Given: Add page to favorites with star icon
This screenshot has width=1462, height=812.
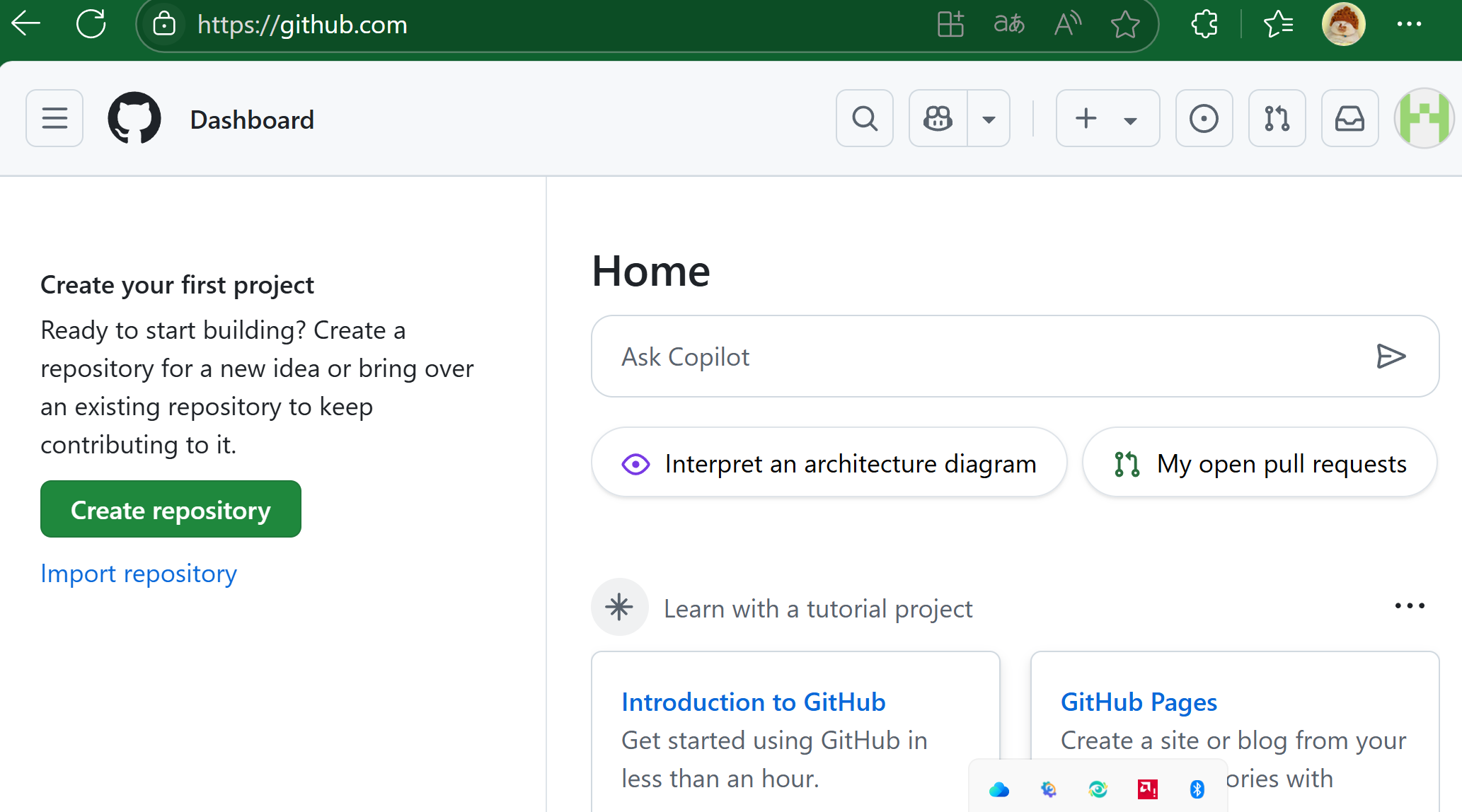Looking at the screenshot, I should tap(1124, 25).
